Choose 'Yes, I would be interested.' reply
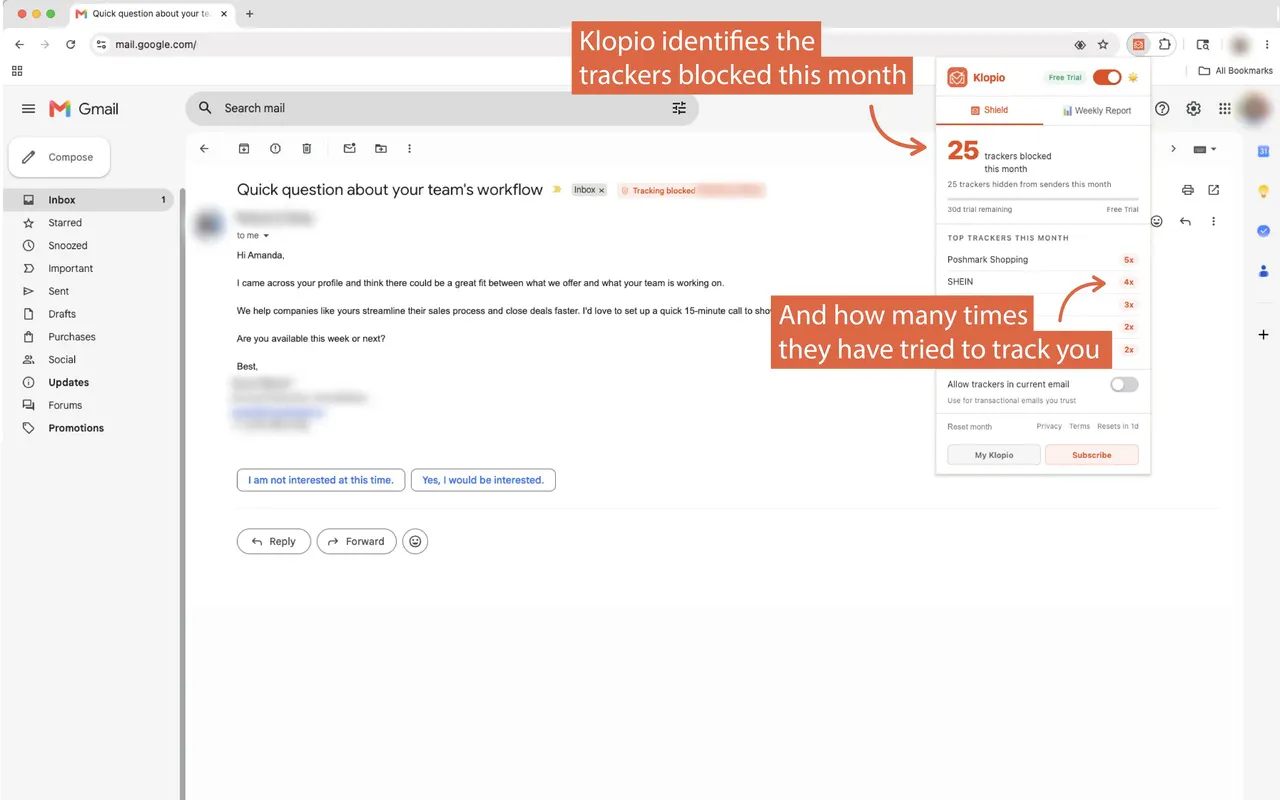This screenshot has height=800, width=1280. tap(483, 480)
